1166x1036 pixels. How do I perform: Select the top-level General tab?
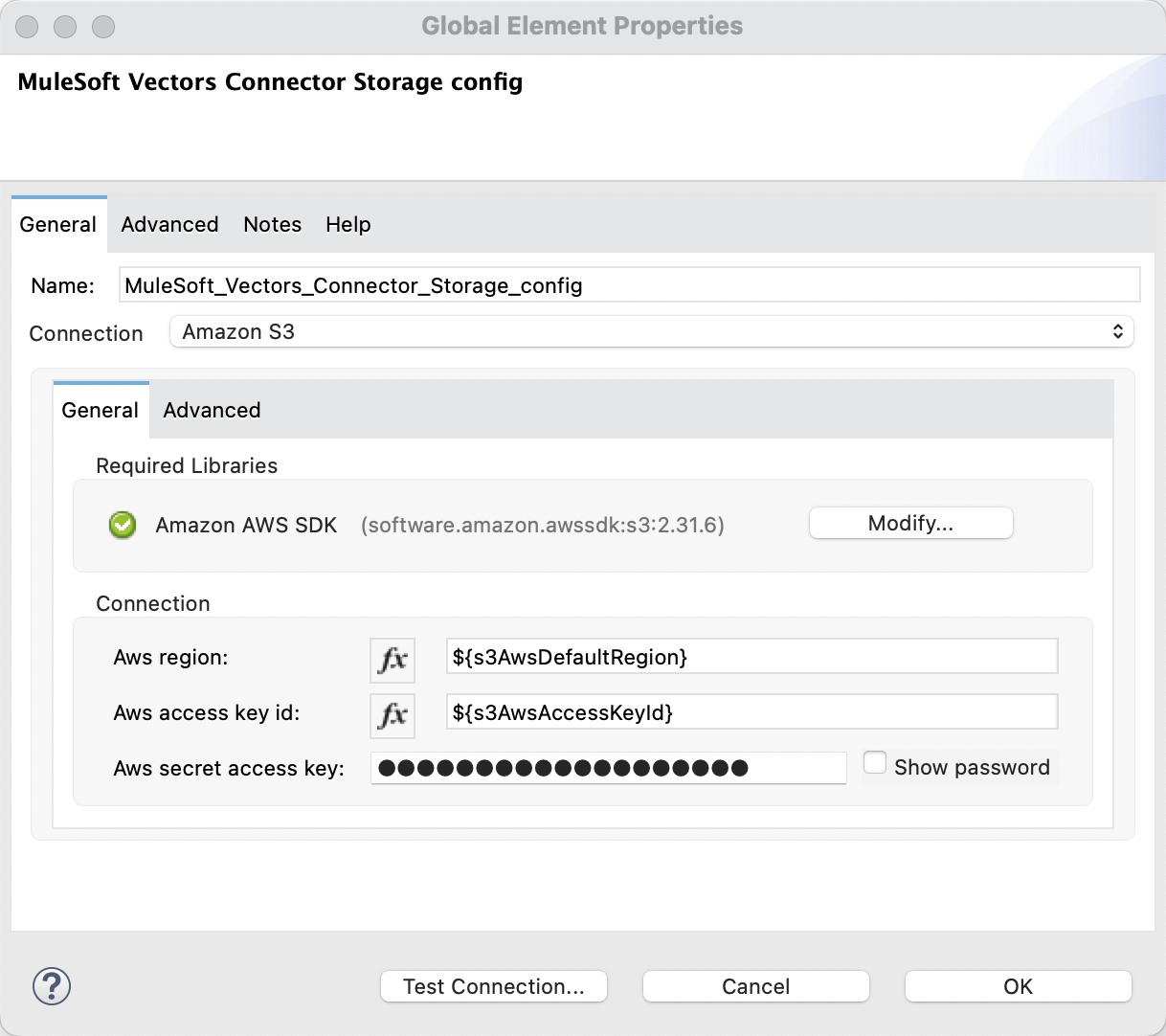point(58,224)
